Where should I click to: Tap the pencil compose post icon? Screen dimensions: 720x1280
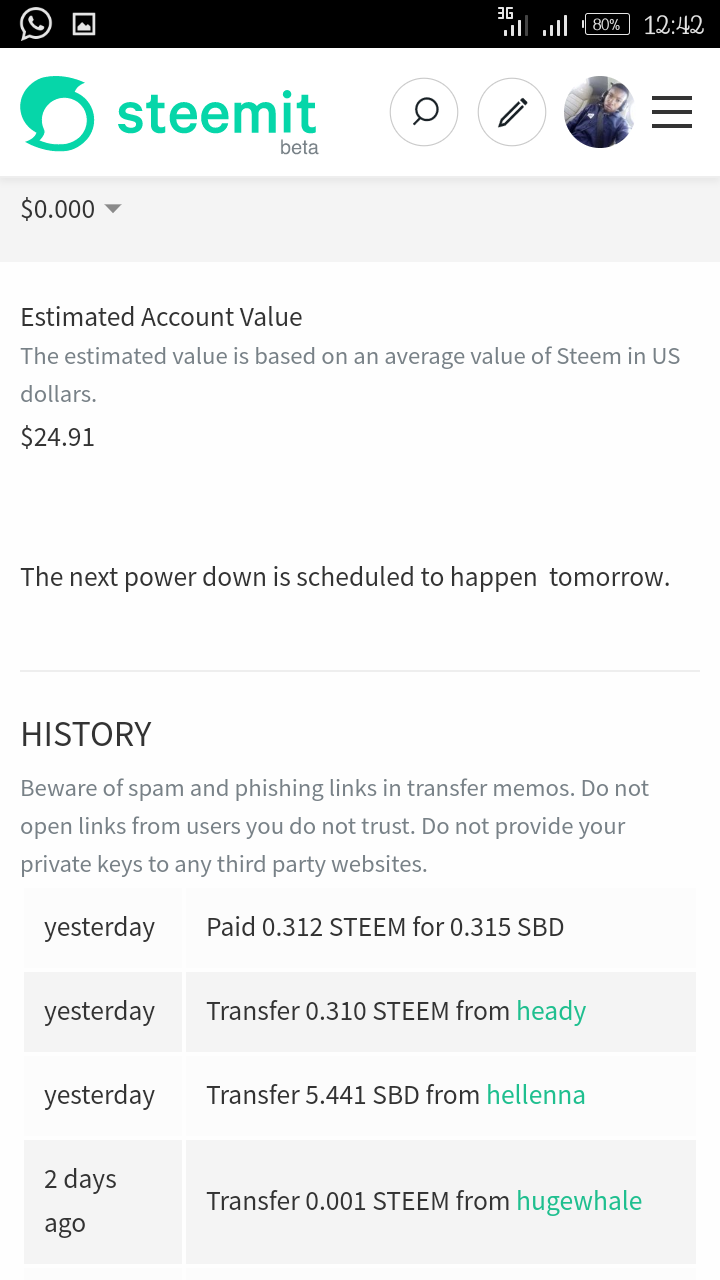click(x=512, y=112)
